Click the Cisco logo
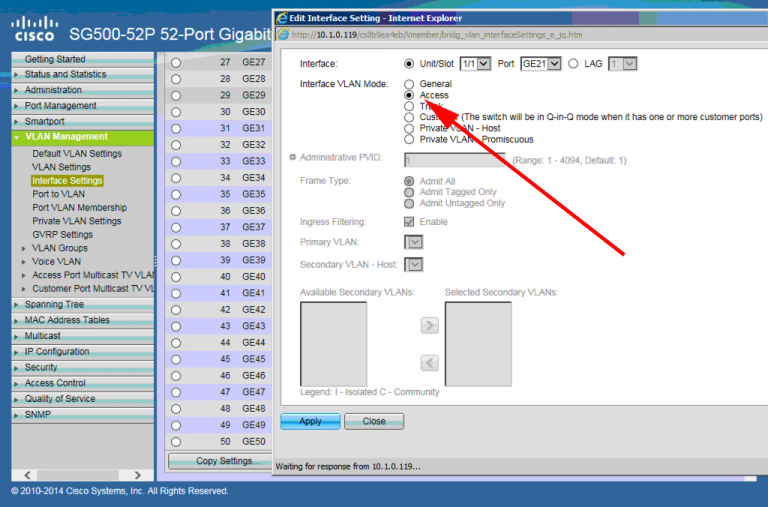The image size is (768, 507). point(34,29)
